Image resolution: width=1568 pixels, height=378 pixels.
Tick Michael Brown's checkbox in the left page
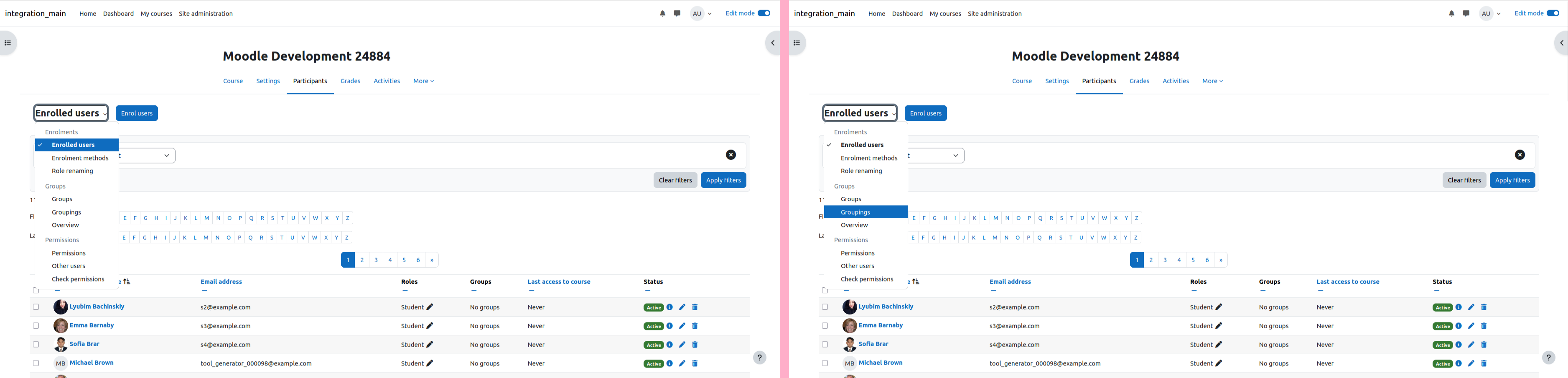tap(36, 364)
